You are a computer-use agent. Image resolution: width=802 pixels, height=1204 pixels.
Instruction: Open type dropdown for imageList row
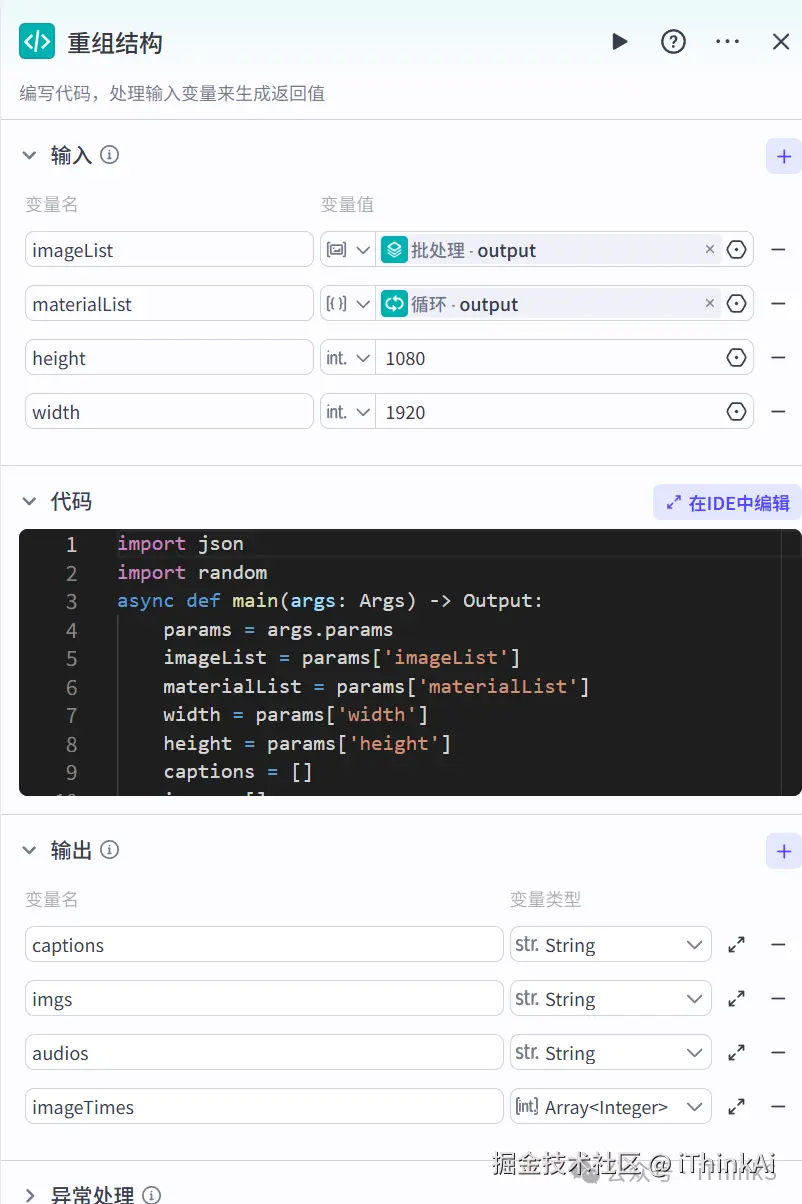point(348,250)
